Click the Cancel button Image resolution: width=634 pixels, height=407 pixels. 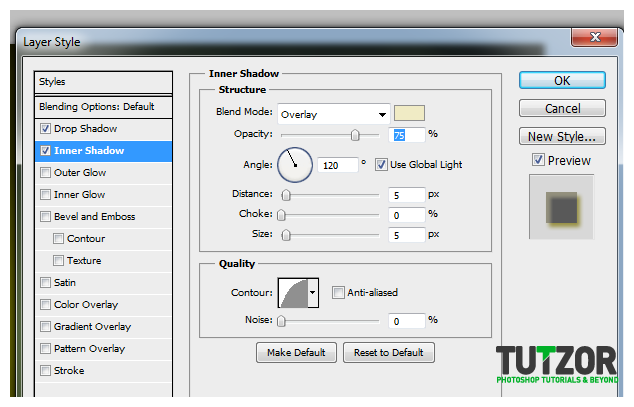562,108
